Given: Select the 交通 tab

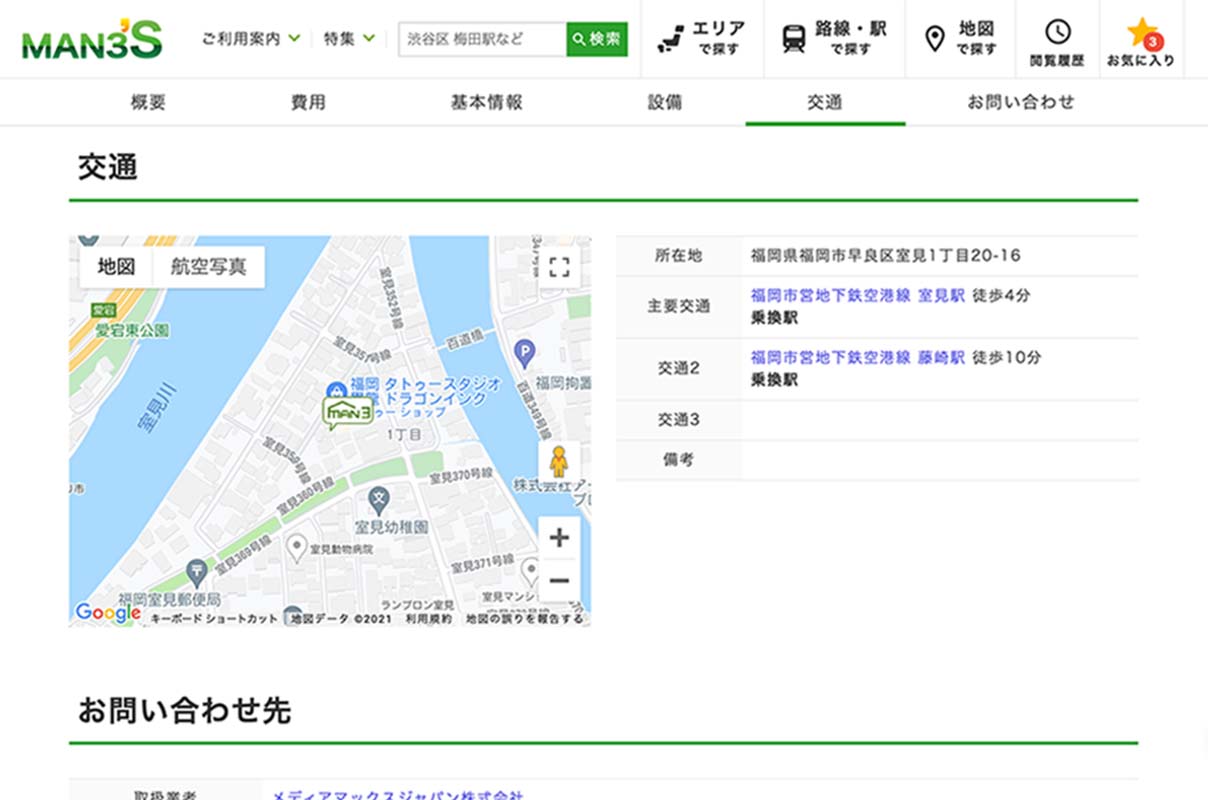Looking at the screenshot, I should click(825, 102).
